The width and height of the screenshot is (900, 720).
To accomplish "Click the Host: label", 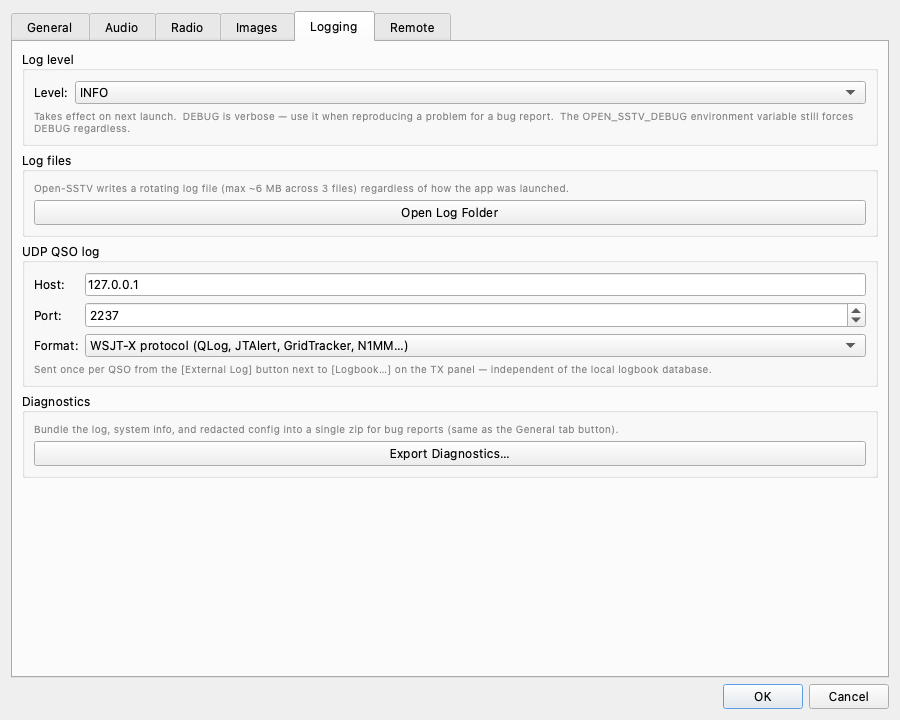I will click(x=49, y=285).
